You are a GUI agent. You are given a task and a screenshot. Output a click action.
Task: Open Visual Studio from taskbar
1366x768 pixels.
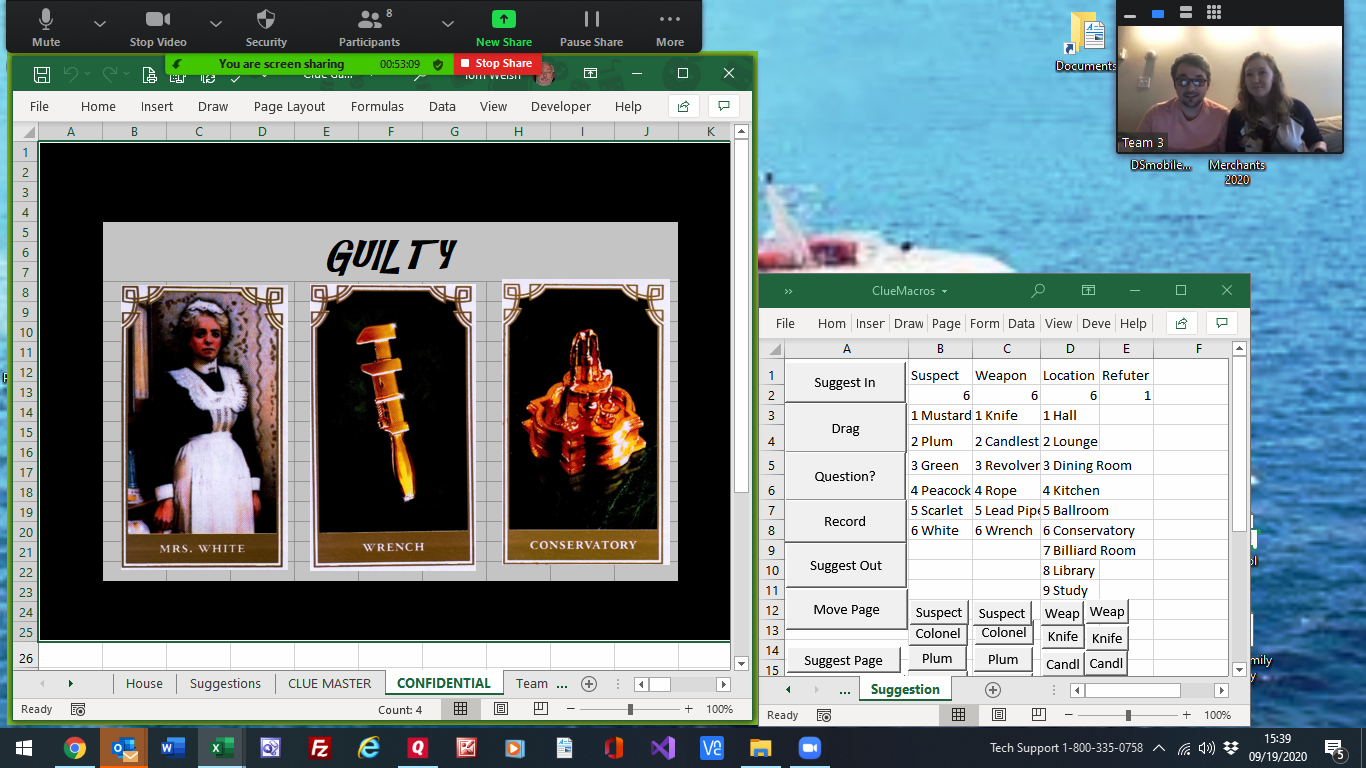click(x=663, y=748)
